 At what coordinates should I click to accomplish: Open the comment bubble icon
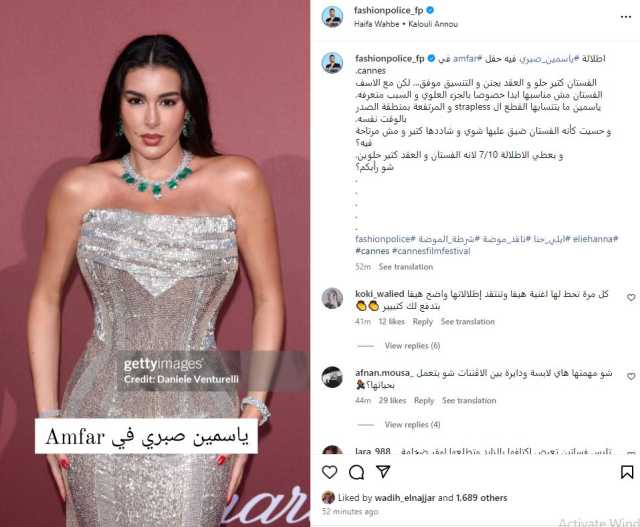[x=356, y=472]
